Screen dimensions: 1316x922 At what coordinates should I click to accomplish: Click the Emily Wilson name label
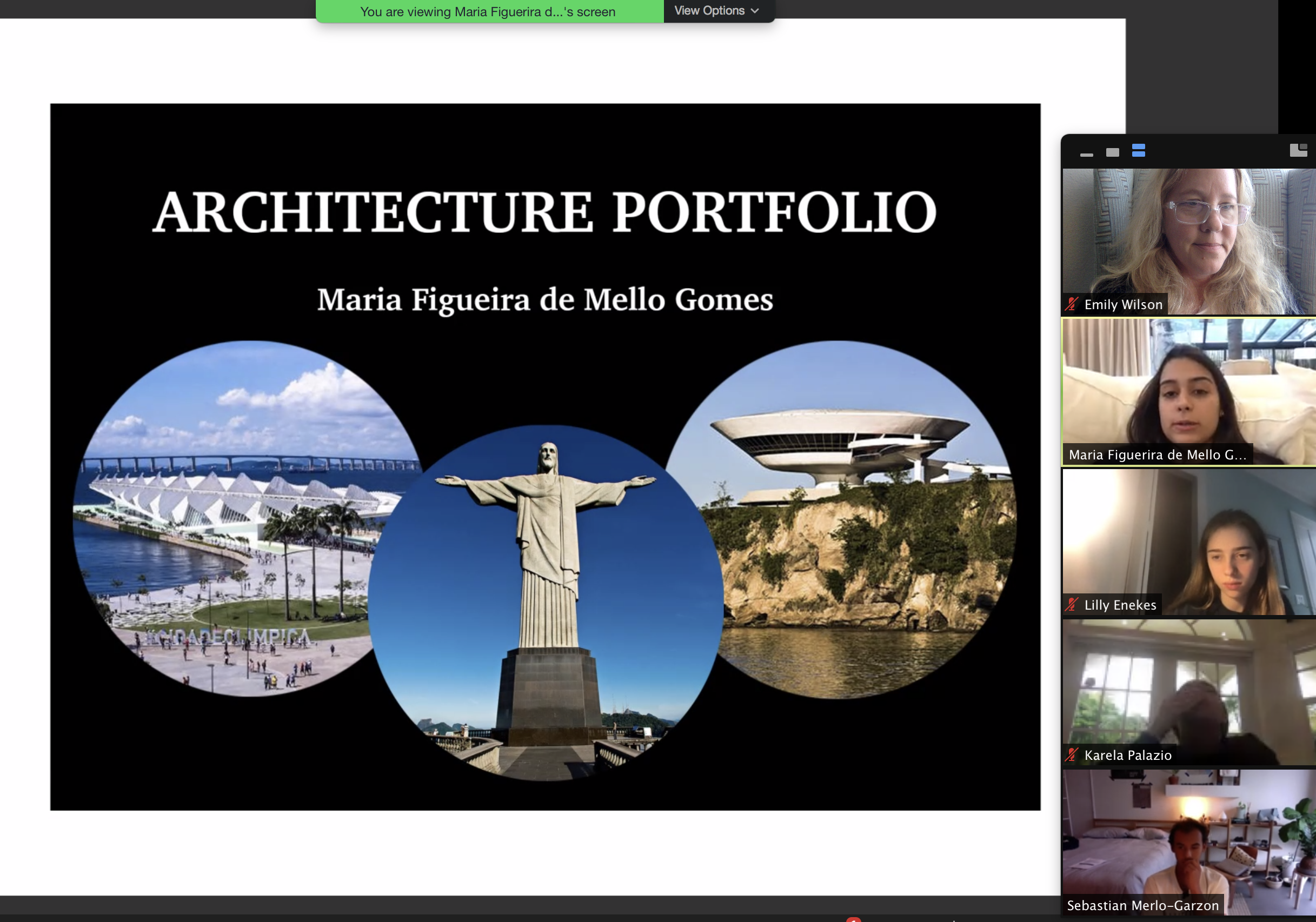(x=1124, y=304)
